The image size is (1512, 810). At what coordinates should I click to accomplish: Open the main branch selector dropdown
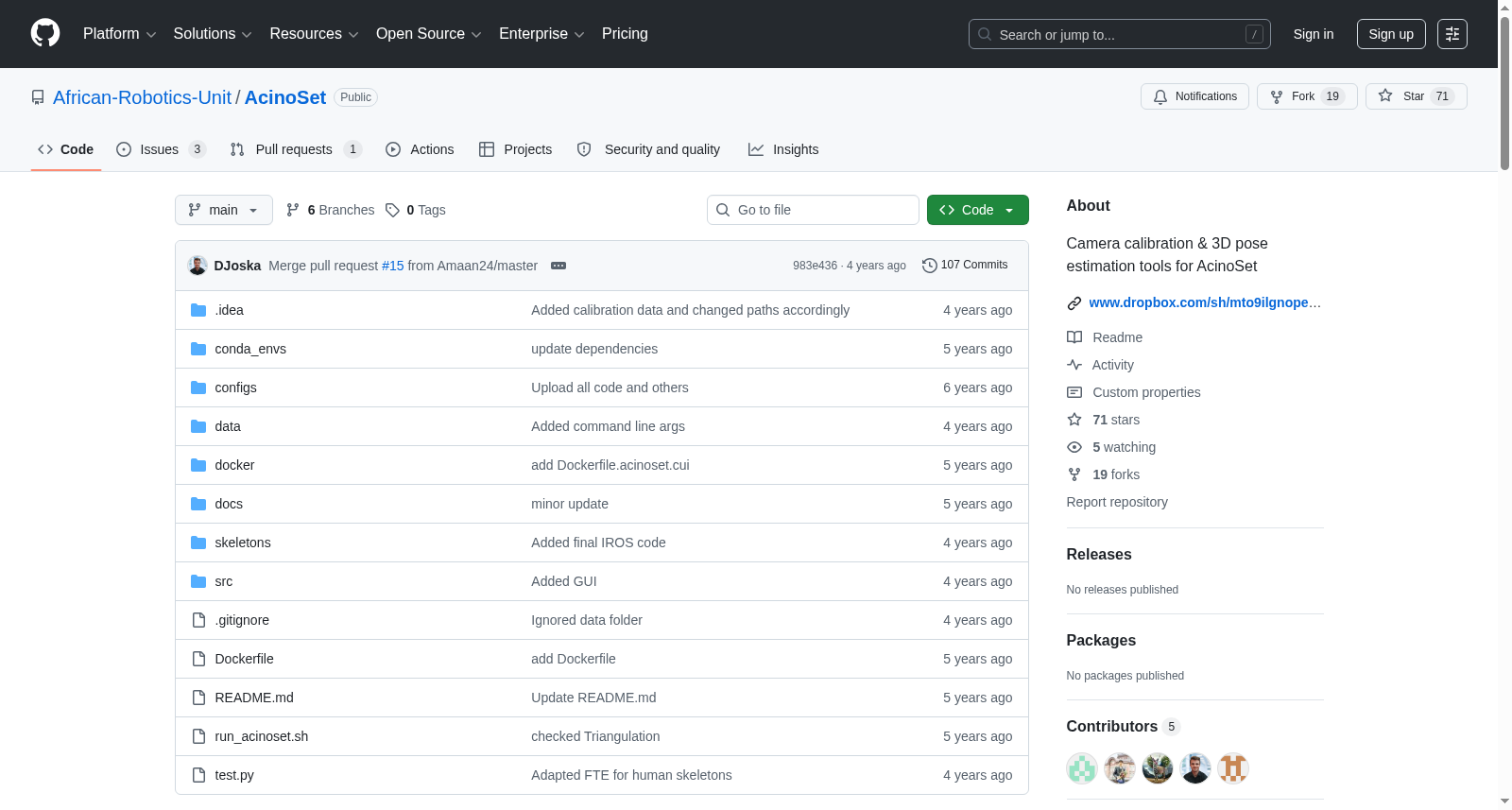pyautogui.click(x=224, y=210)
